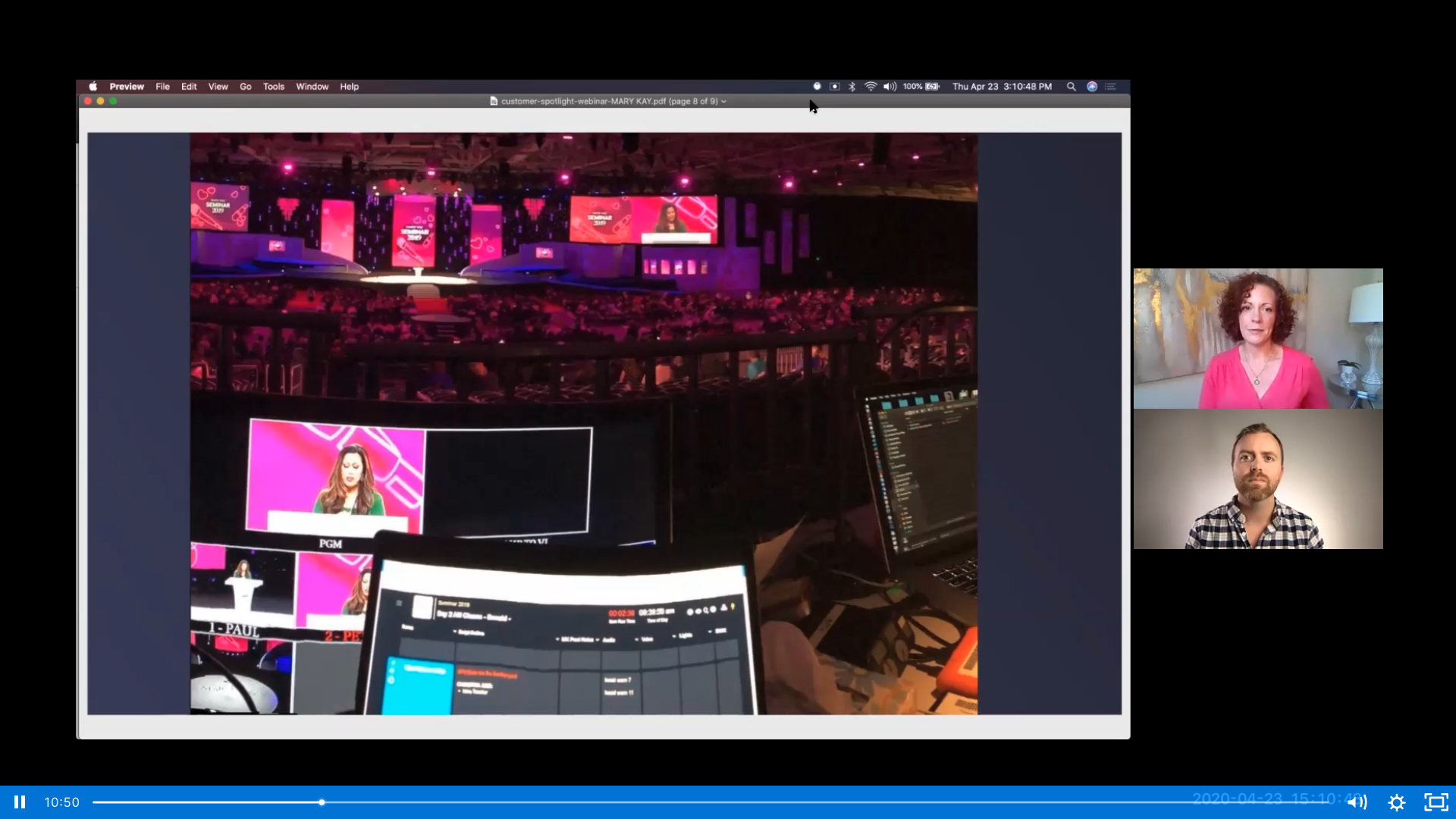Click the battery status indicator
The width and height of the screenshot is (1456, 819).
(x=932, y=86)
